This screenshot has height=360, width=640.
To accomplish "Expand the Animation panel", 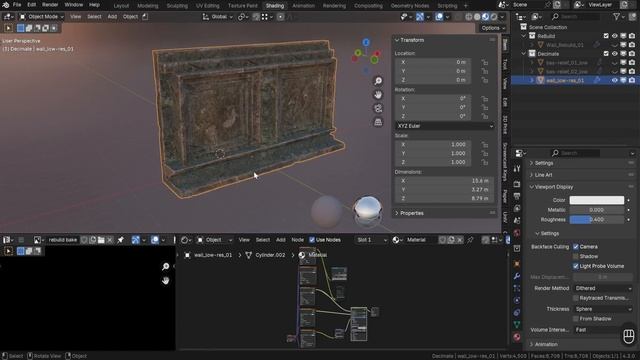I will pyautogui.click(x=546, y=344).
